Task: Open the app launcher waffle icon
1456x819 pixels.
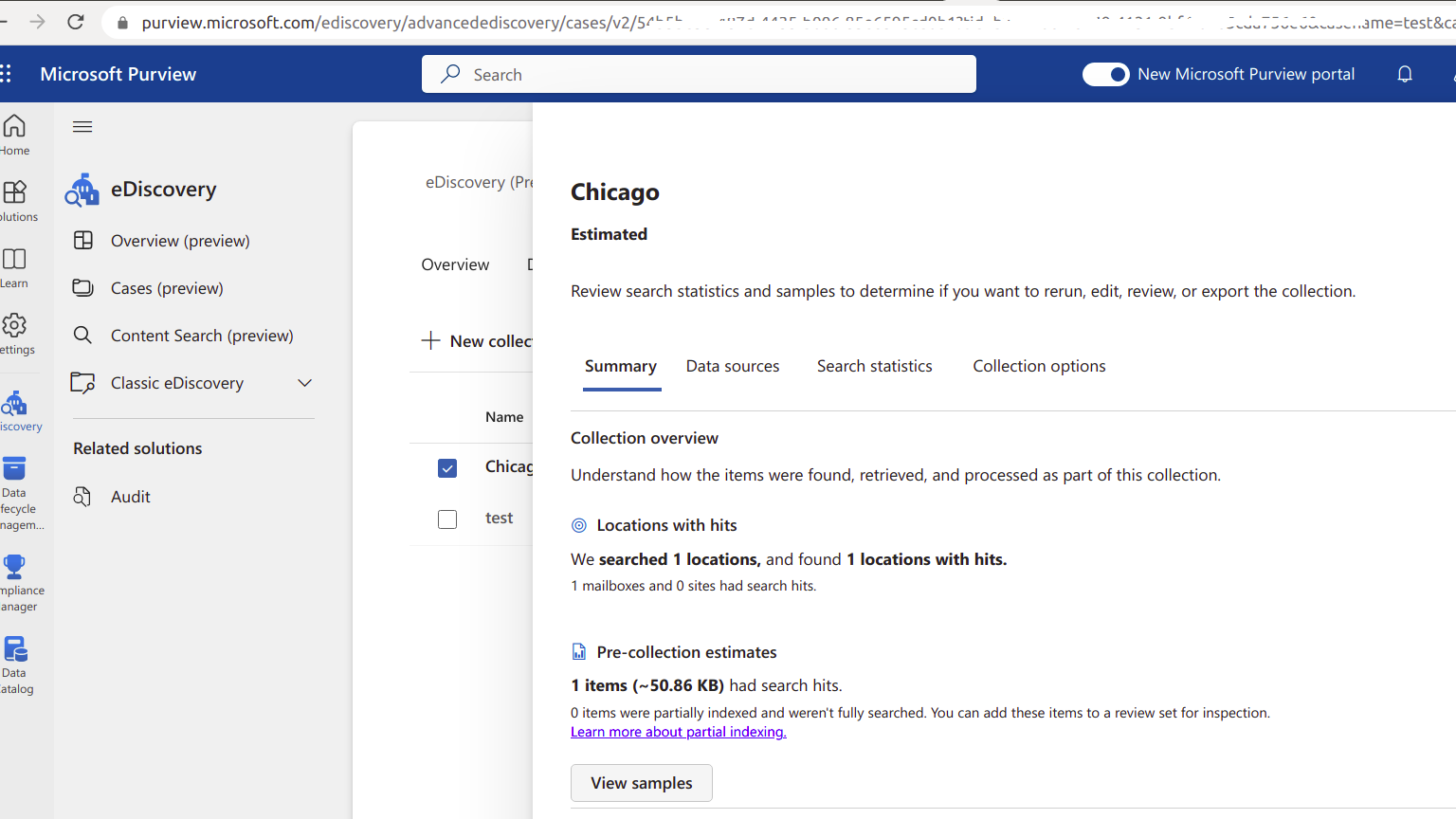Action: 6,74
